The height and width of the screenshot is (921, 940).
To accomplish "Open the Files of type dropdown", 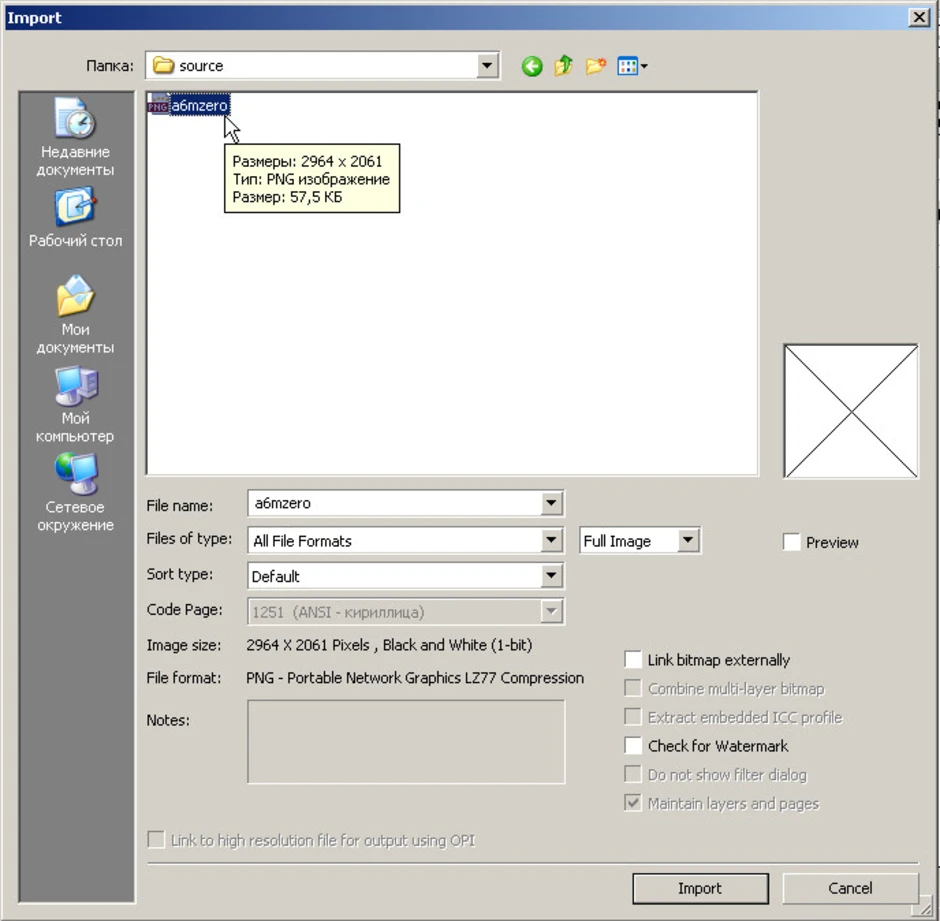I will point(551,540).
